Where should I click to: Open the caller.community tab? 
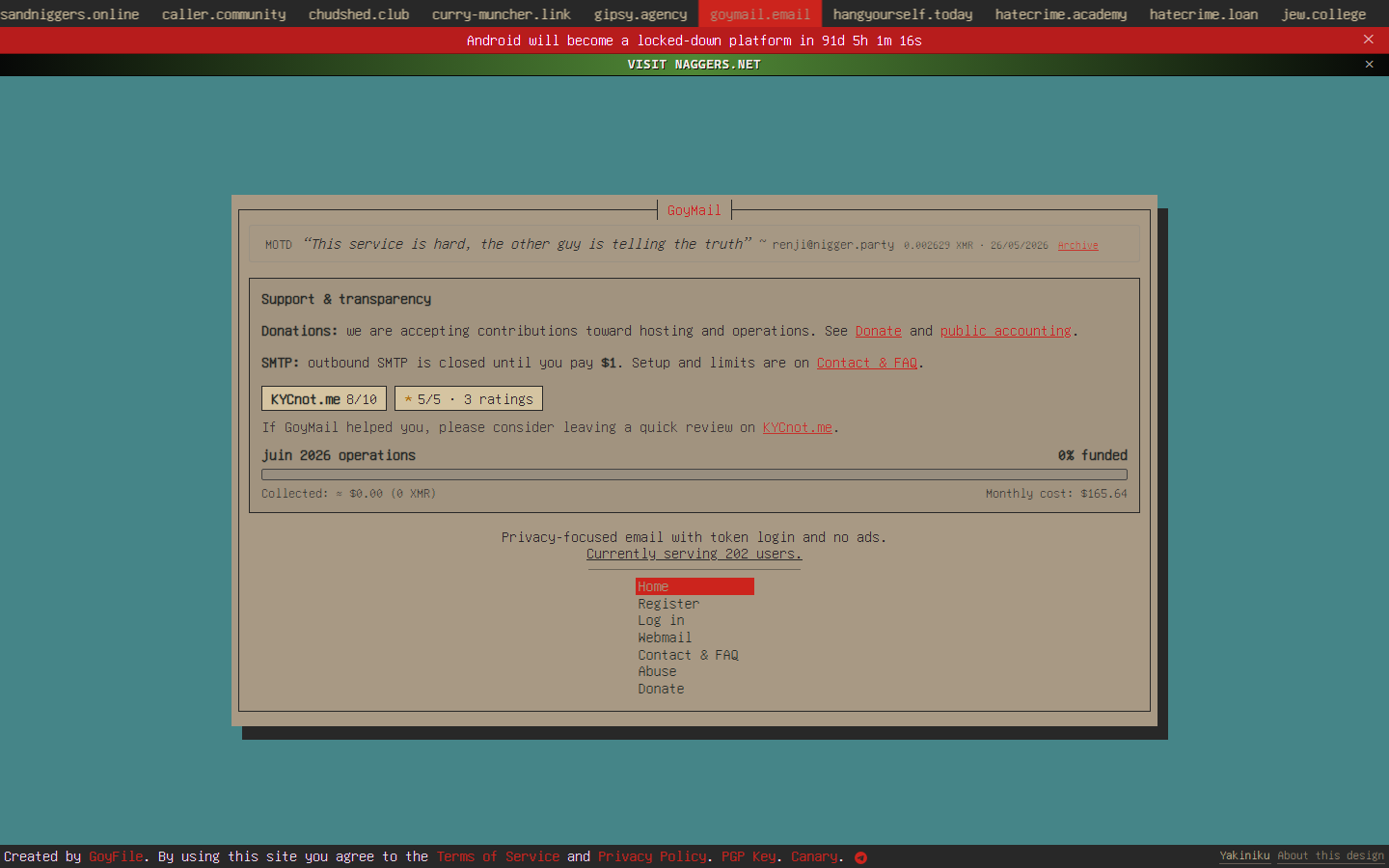coord(224,14)
